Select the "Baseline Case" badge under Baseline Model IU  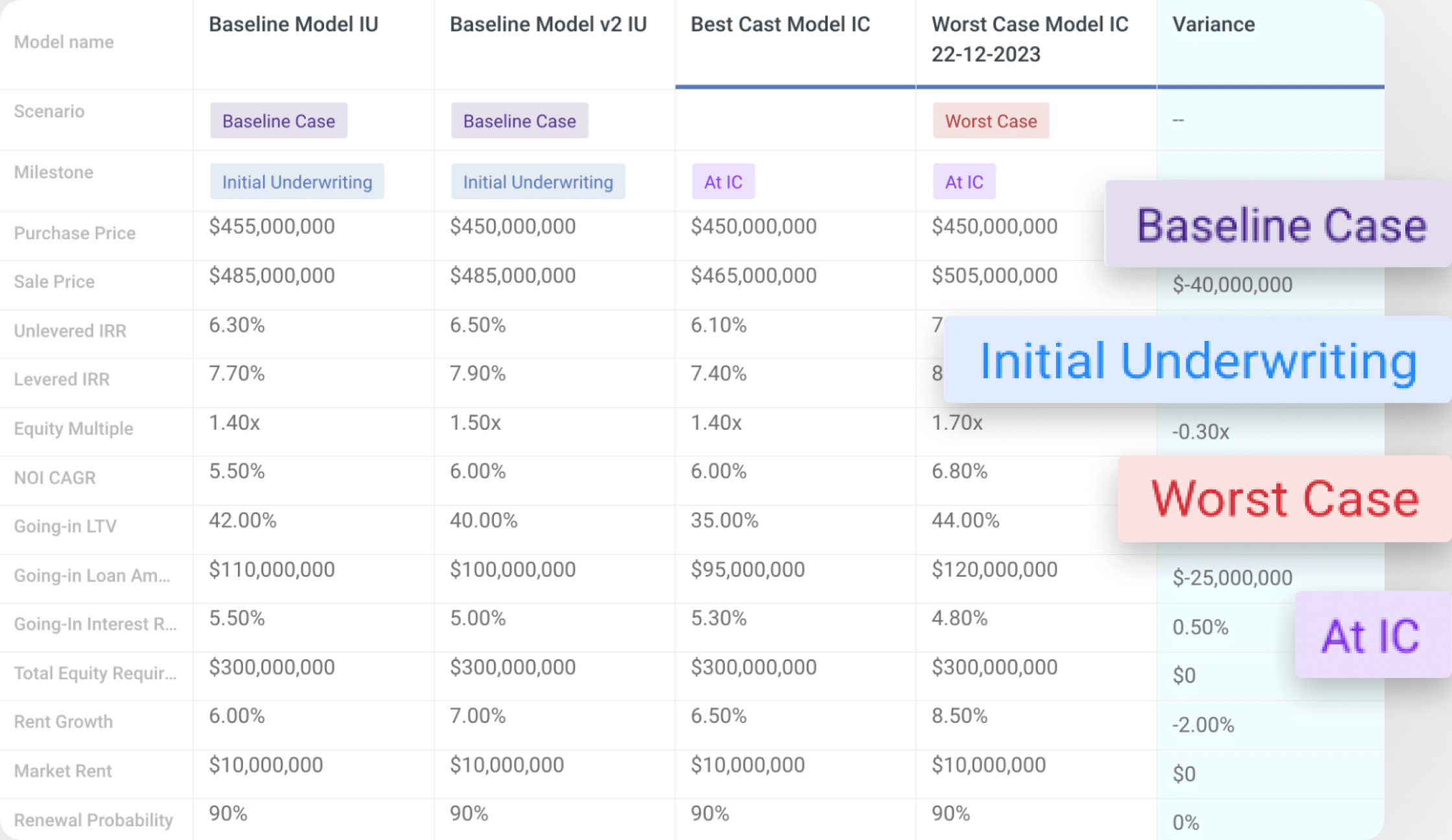tap(278, 121)
